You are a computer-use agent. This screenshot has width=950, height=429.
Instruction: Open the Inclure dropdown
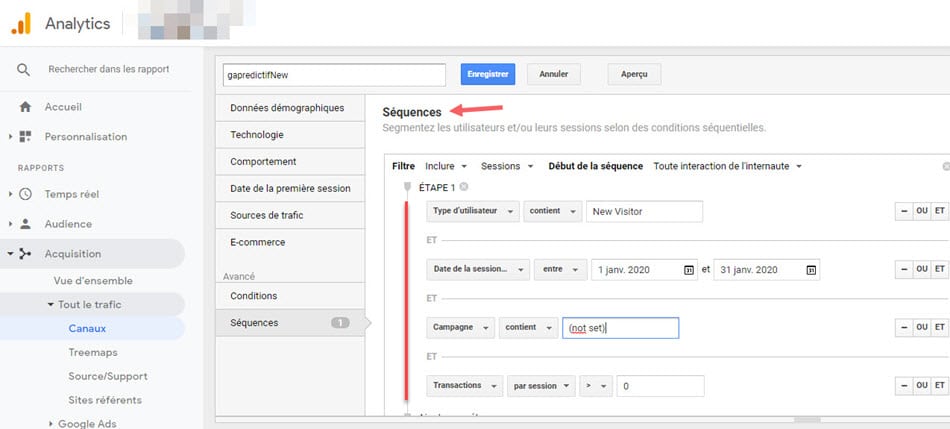pos(446,166)
